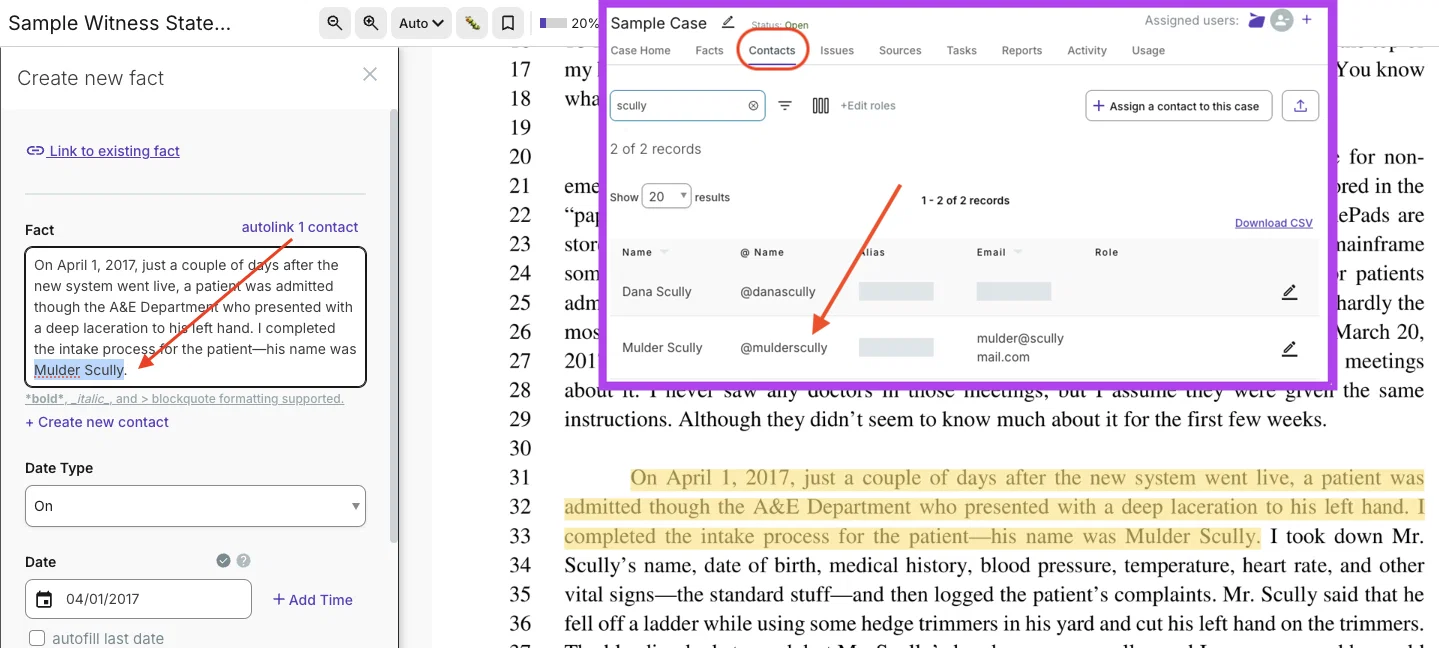Image resolution: width=1439 pixels, height=648 pixels.
Task: Zoom out using the minus magnifier icon
Action: 335,23
